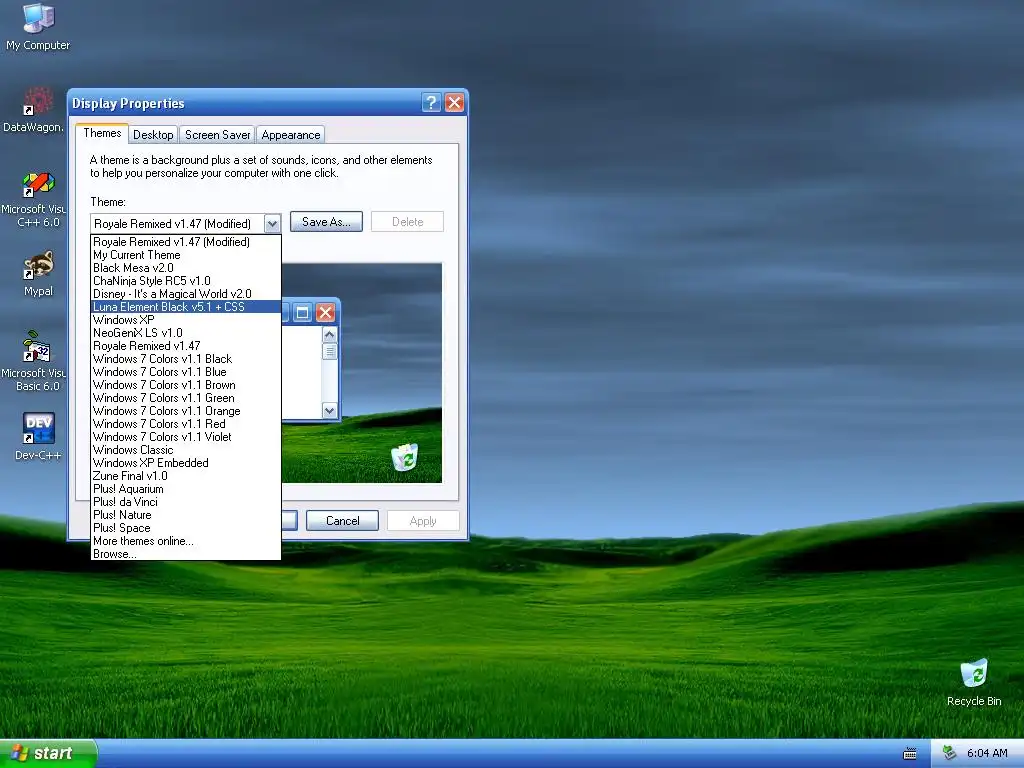
Task: Select the Mypal browser icon
Action: (38, 274)
